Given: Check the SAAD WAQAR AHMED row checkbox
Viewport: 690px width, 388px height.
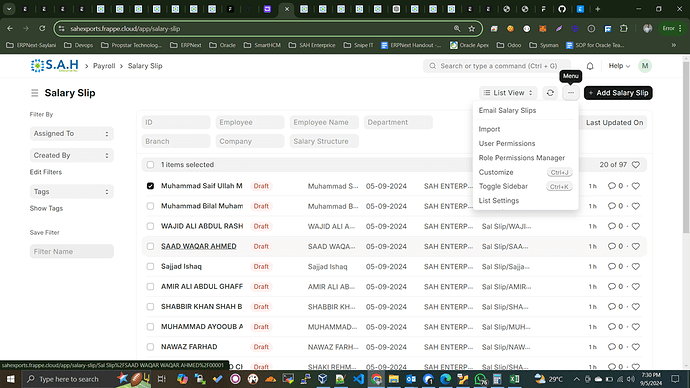Looking at the screenshot, I should pos(150,246).
